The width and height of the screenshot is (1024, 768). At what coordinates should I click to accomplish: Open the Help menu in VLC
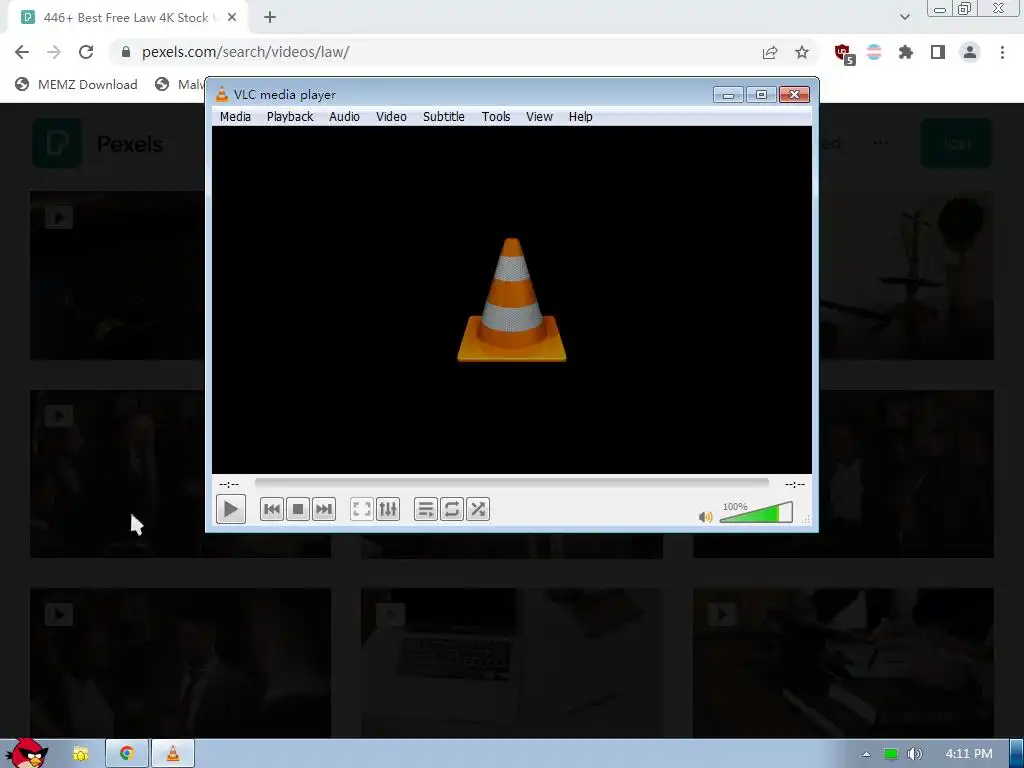click(581, 116)
